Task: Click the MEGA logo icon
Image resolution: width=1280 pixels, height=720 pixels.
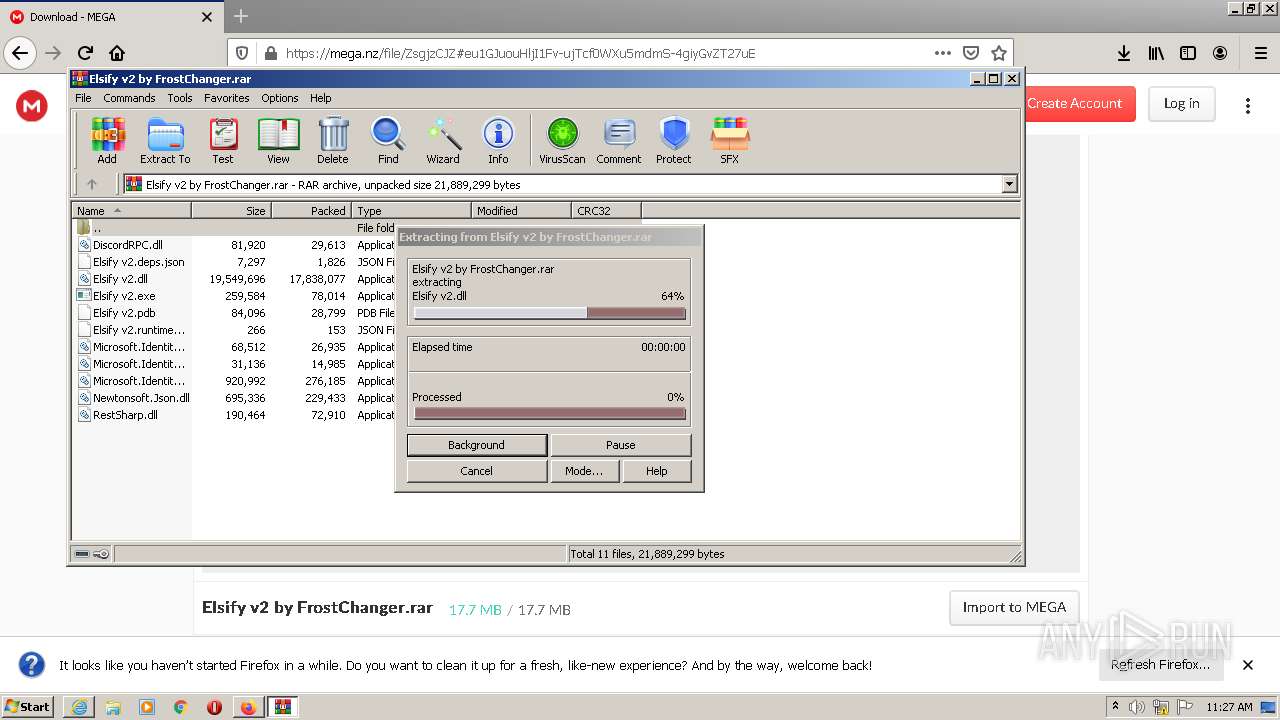Action: point(32,105)
